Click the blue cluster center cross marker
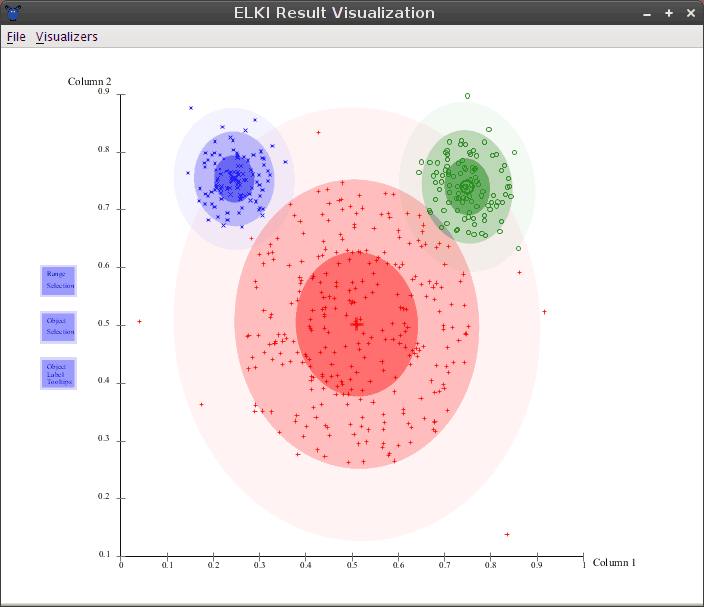 coord(234,179)
